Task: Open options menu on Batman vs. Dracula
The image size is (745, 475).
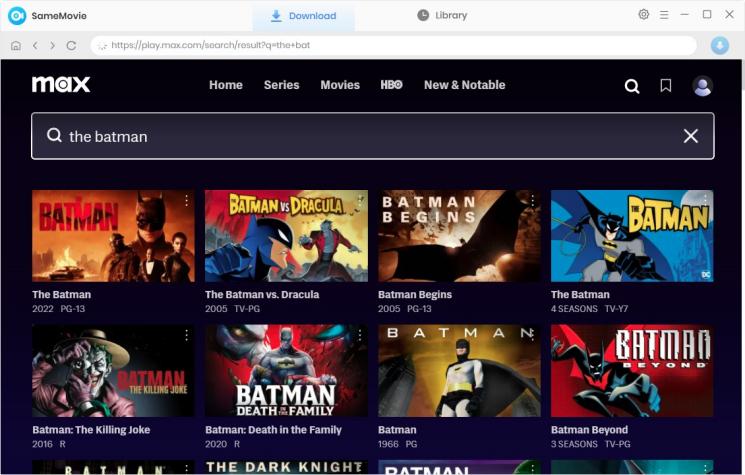Action: (360, 200)
